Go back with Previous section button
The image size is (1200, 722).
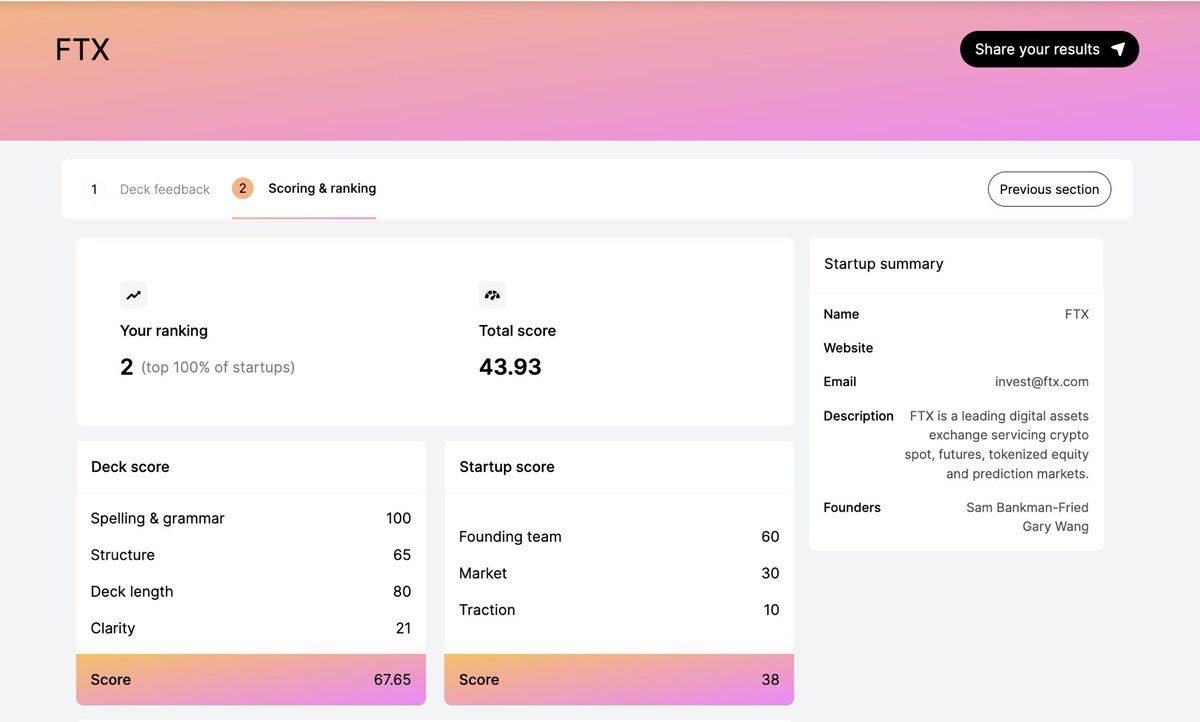tap(1049, 189)
